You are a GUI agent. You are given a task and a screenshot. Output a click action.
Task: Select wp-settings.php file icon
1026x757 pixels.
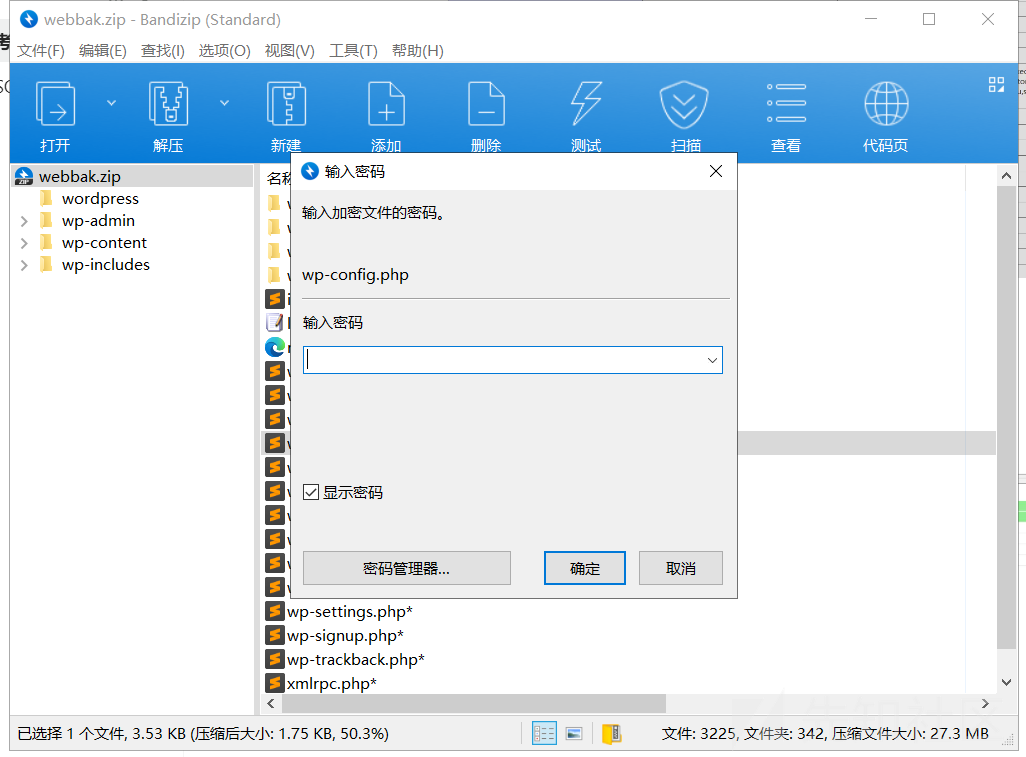(x=275, y=611)
